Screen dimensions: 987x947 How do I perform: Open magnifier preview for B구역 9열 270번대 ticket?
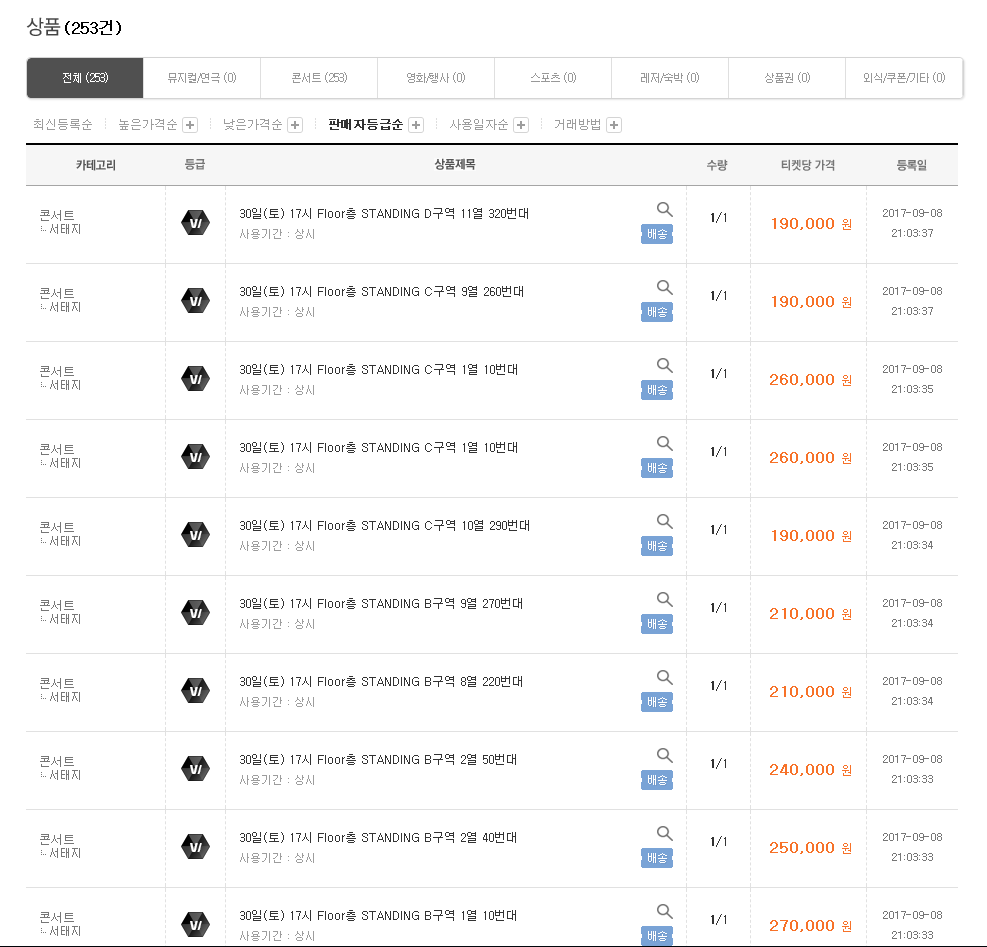(x=664, y=599)
